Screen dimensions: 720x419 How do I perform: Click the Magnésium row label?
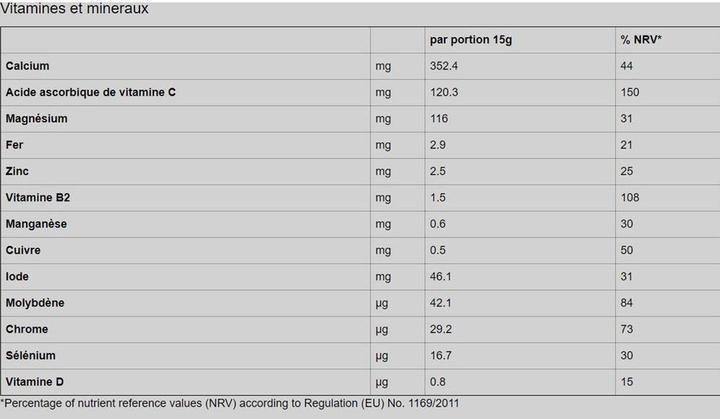[x=36, y=119]
